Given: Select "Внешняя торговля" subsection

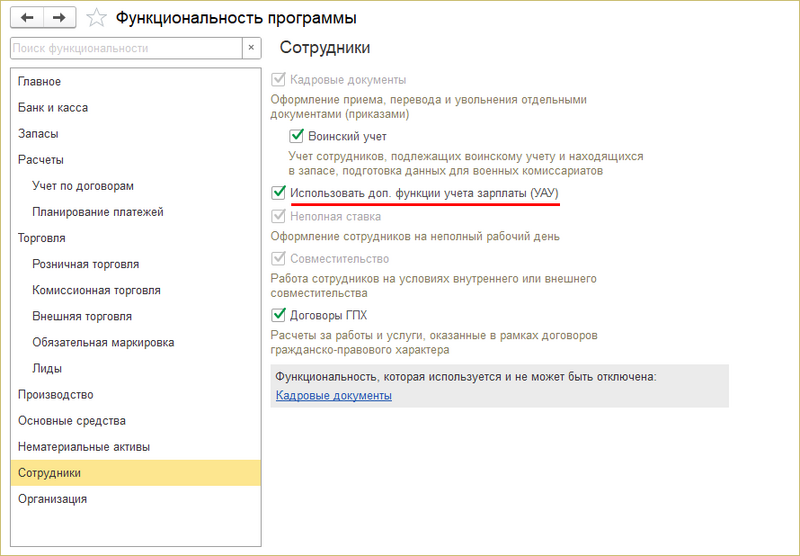Looking at the screenshot, I should 136,316.
